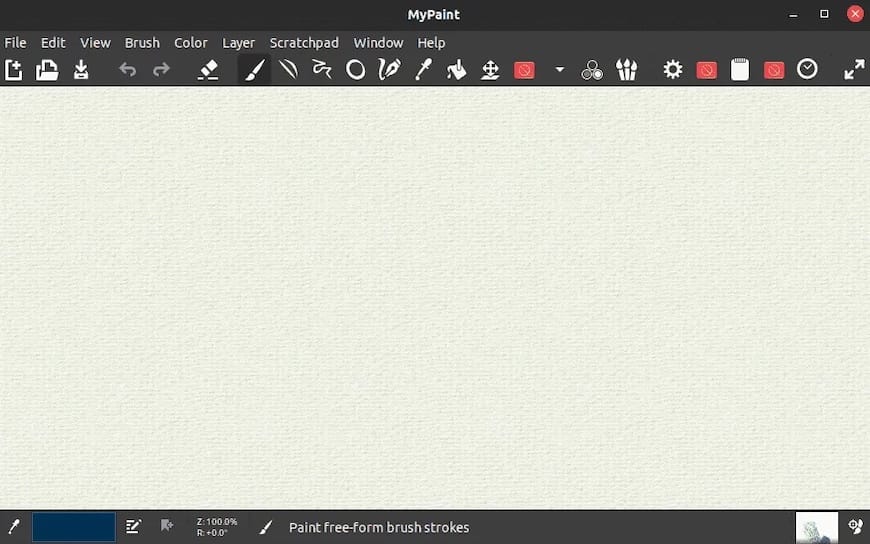Toggle the Eraser mode icon
This screenshot has width=870, height=544.
click(x=208, y=70)
